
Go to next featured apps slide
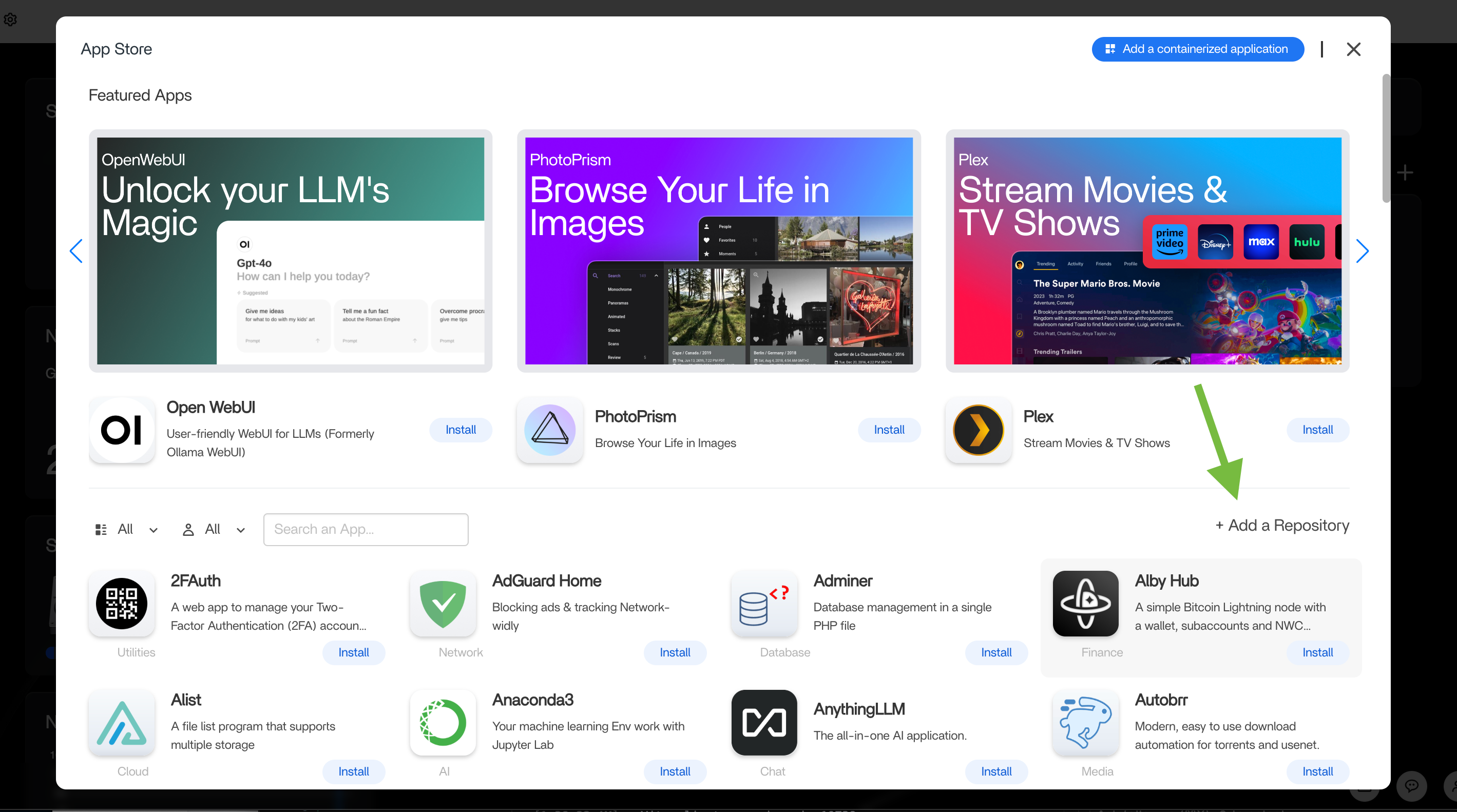coord(1362,250)
